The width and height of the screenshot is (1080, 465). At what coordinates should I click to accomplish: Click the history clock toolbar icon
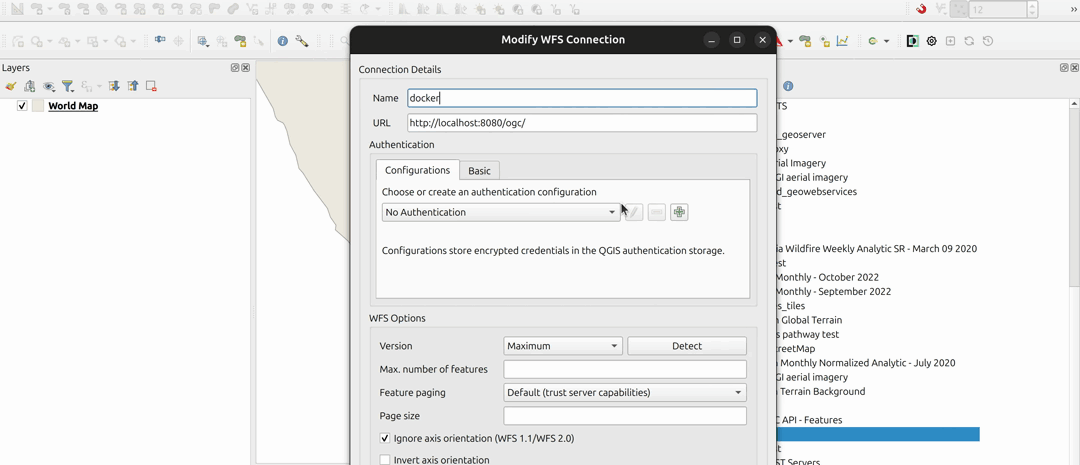(x=988, y=41)
